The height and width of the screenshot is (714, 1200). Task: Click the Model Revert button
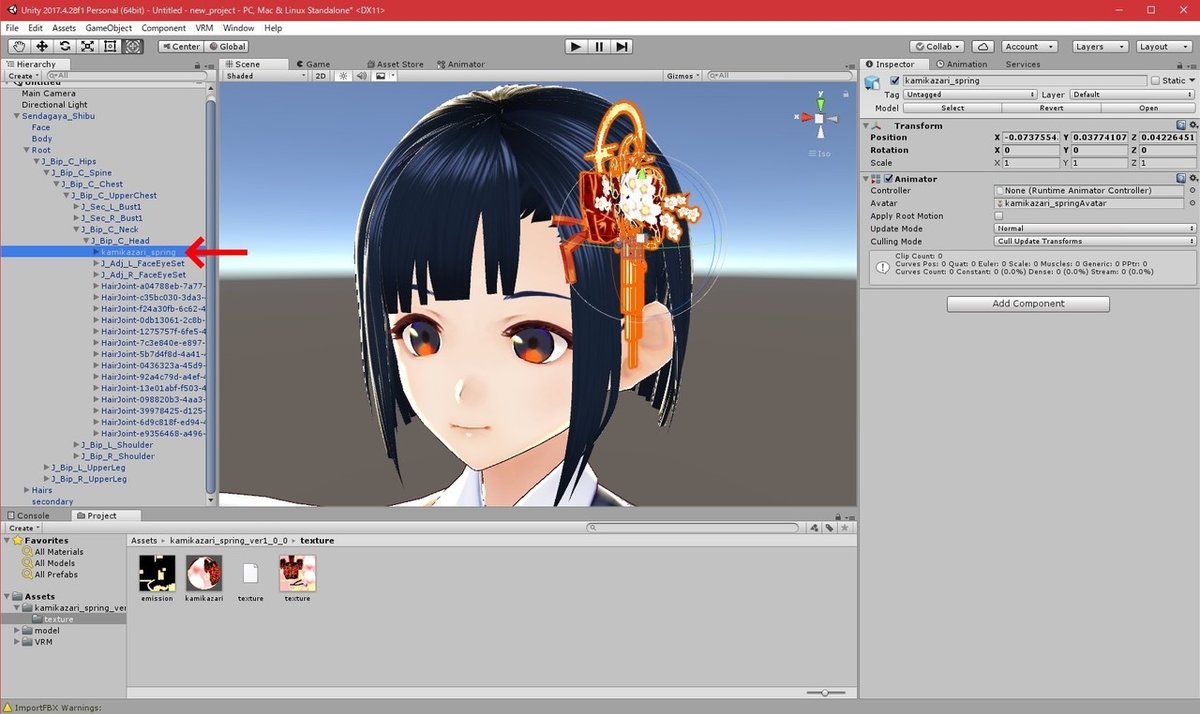click(1050, 108)
